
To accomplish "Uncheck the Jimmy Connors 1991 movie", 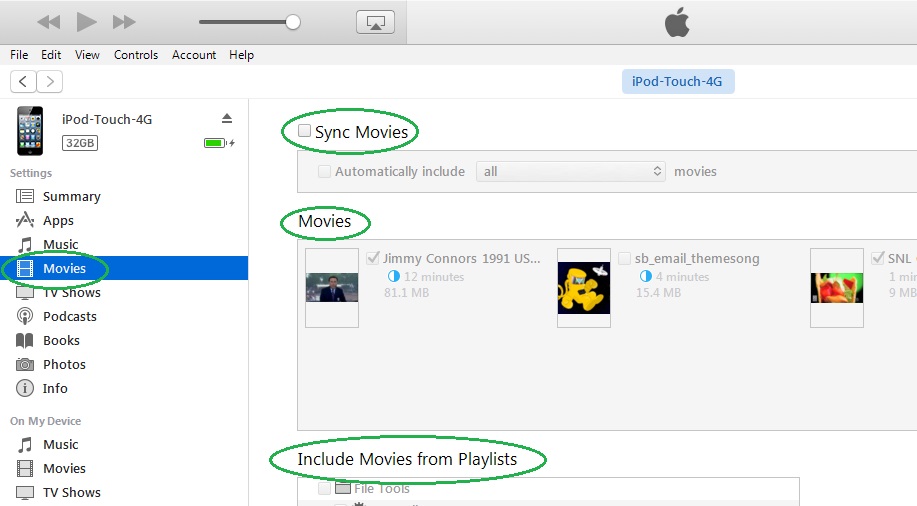I will click(x=373, y=258).
